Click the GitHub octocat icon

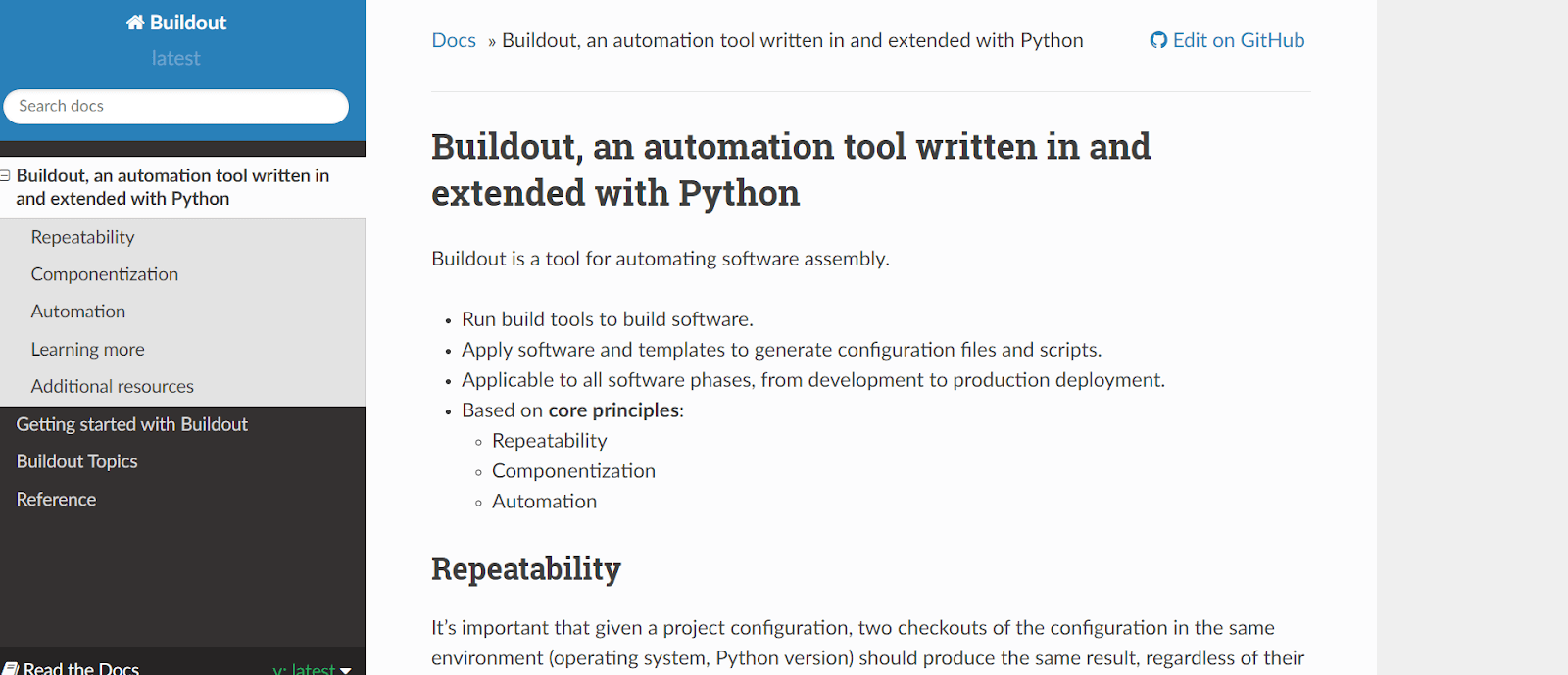(1158, 40)
